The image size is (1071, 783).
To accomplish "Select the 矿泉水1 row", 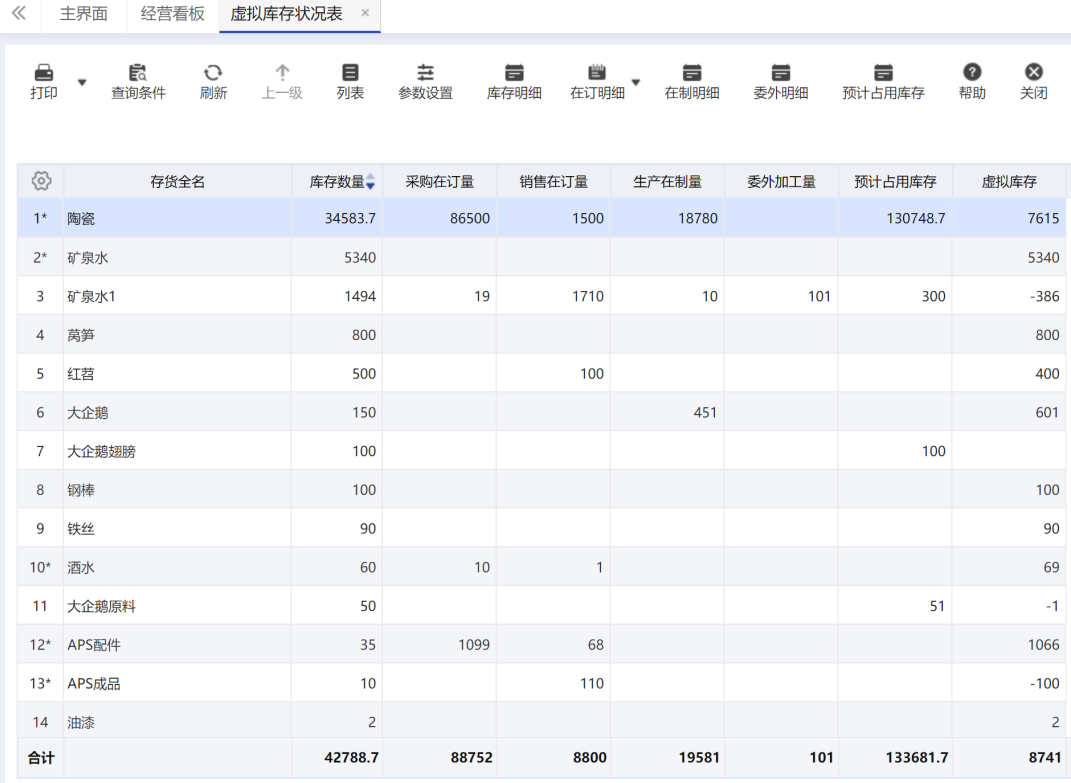I will (541, 296).
